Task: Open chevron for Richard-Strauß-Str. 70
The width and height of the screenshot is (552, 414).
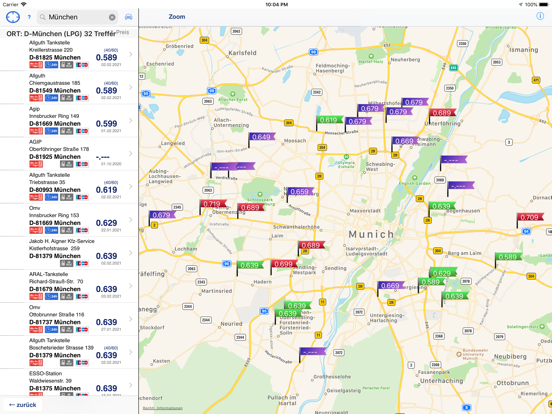Action: (x=131, y=286)
